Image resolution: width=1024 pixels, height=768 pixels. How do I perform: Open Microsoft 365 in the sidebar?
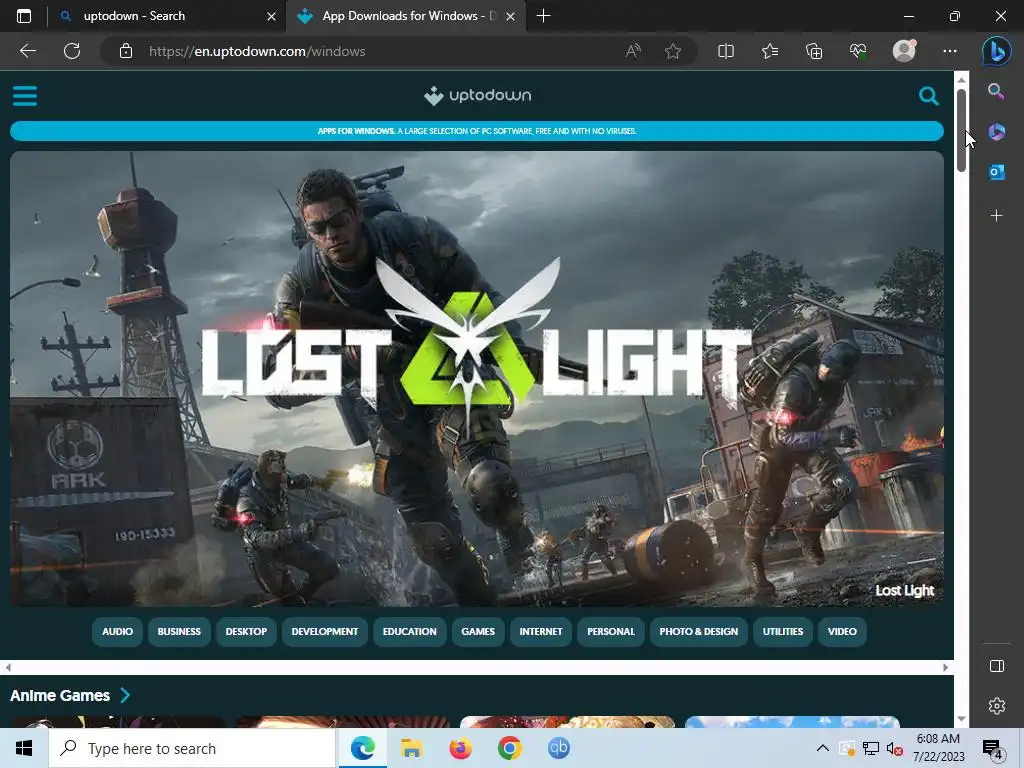tap(996, 132)
